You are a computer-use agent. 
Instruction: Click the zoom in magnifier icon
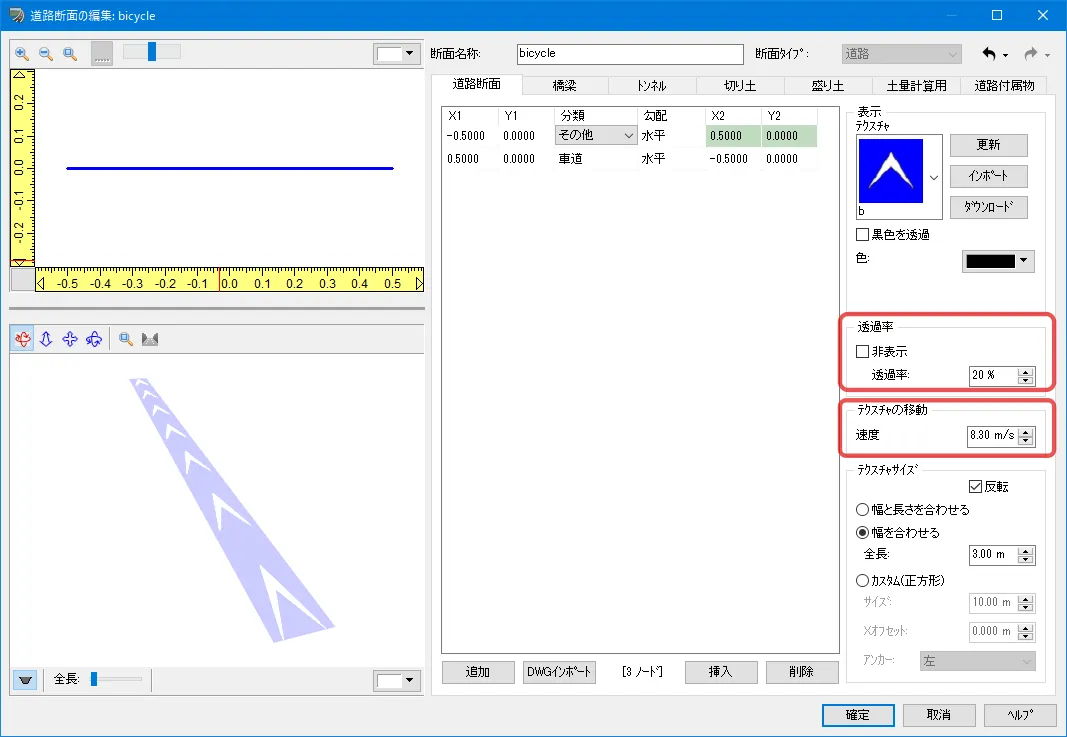pos(22,54)
